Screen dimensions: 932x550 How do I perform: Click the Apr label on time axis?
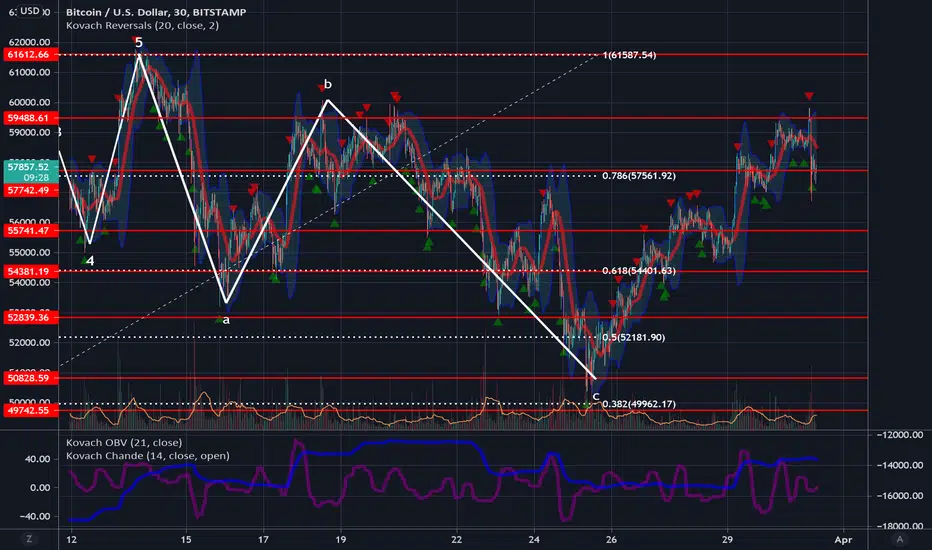[x=843, y=540]
